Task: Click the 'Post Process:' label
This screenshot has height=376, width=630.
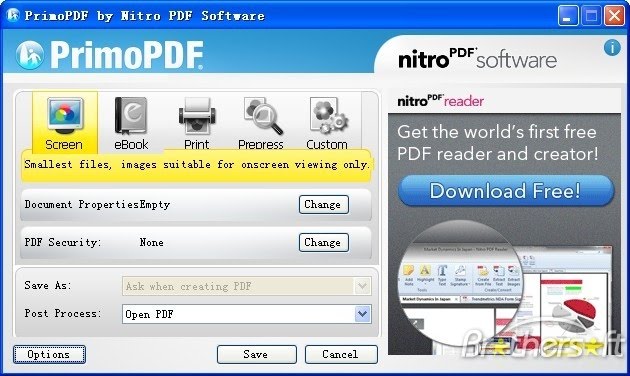Action: (63, 313)
